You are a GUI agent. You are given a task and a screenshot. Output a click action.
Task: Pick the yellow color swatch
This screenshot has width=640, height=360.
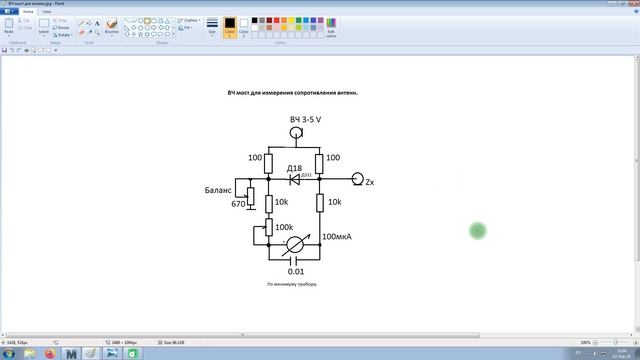(291, 20)
